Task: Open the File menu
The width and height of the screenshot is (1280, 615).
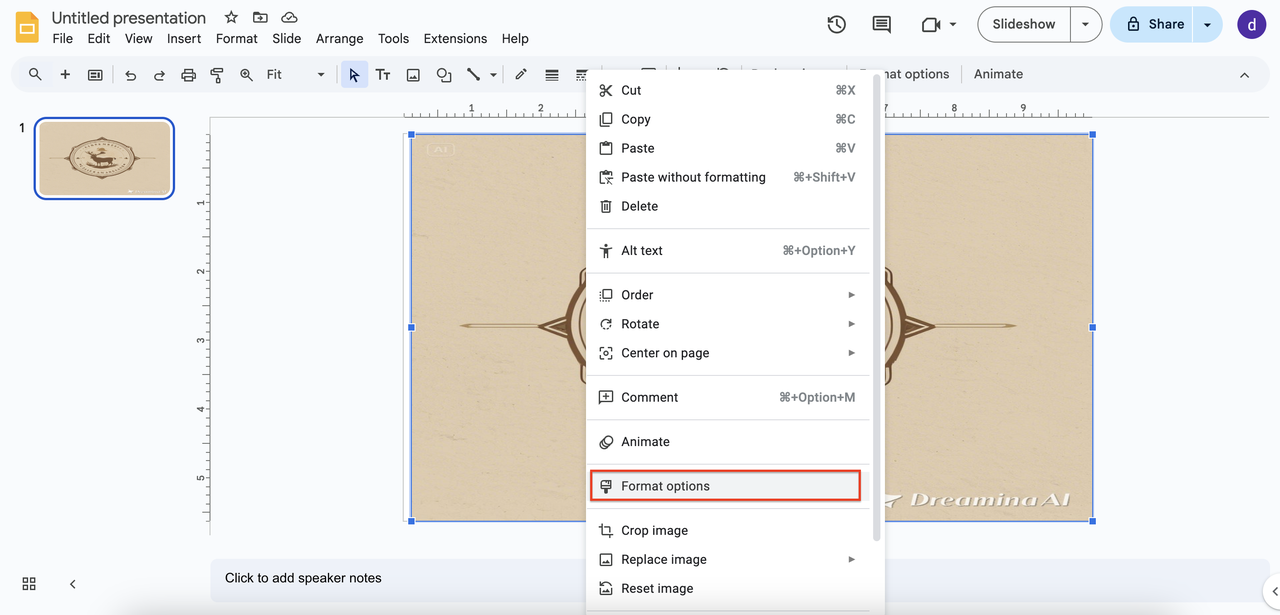Action: 63,38
